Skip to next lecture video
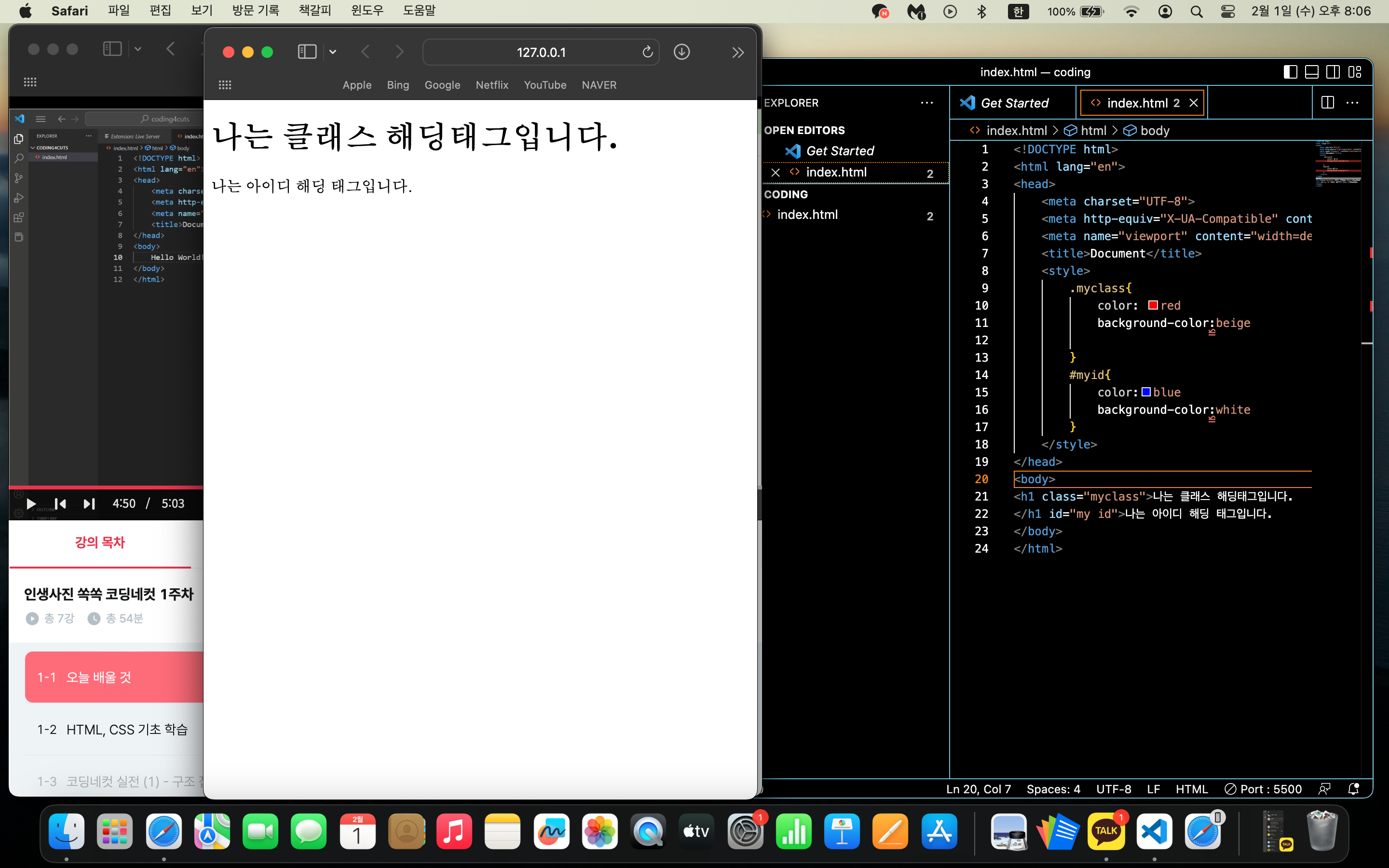This screenshot has height=868, width=1389. click(x=89, y=504)
